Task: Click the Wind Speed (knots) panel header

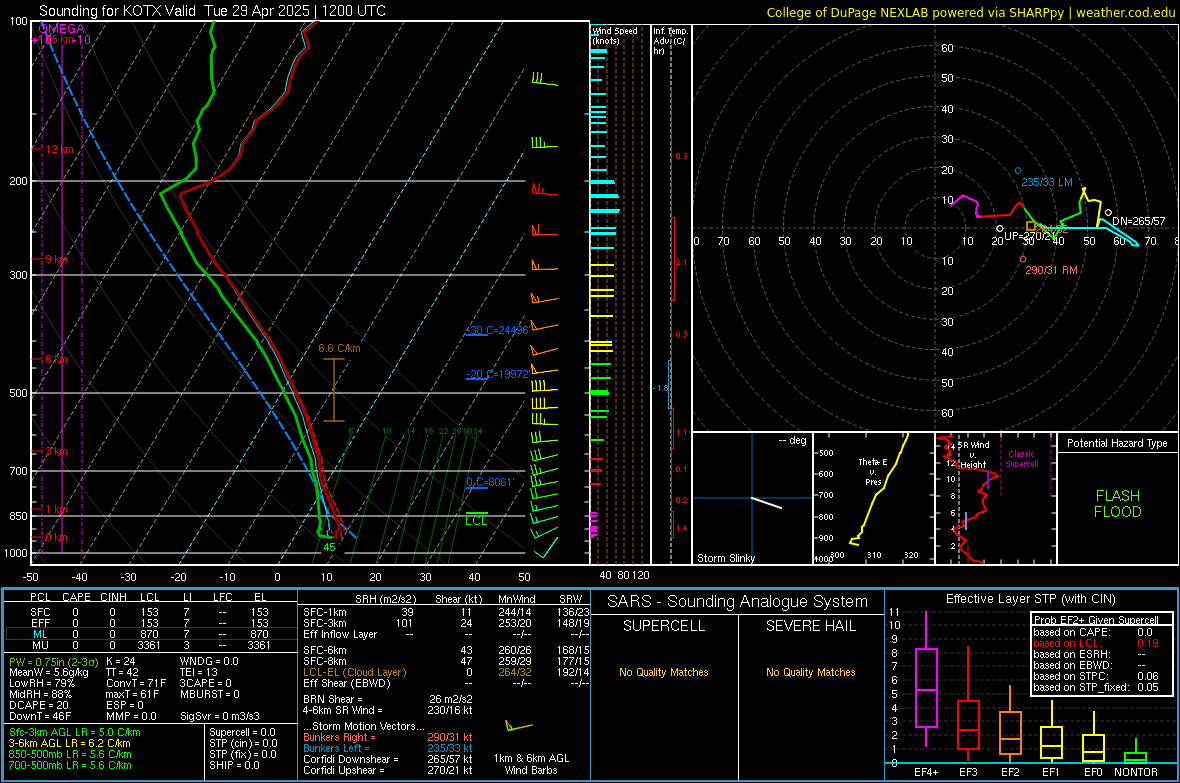Action: pos(614,35)
